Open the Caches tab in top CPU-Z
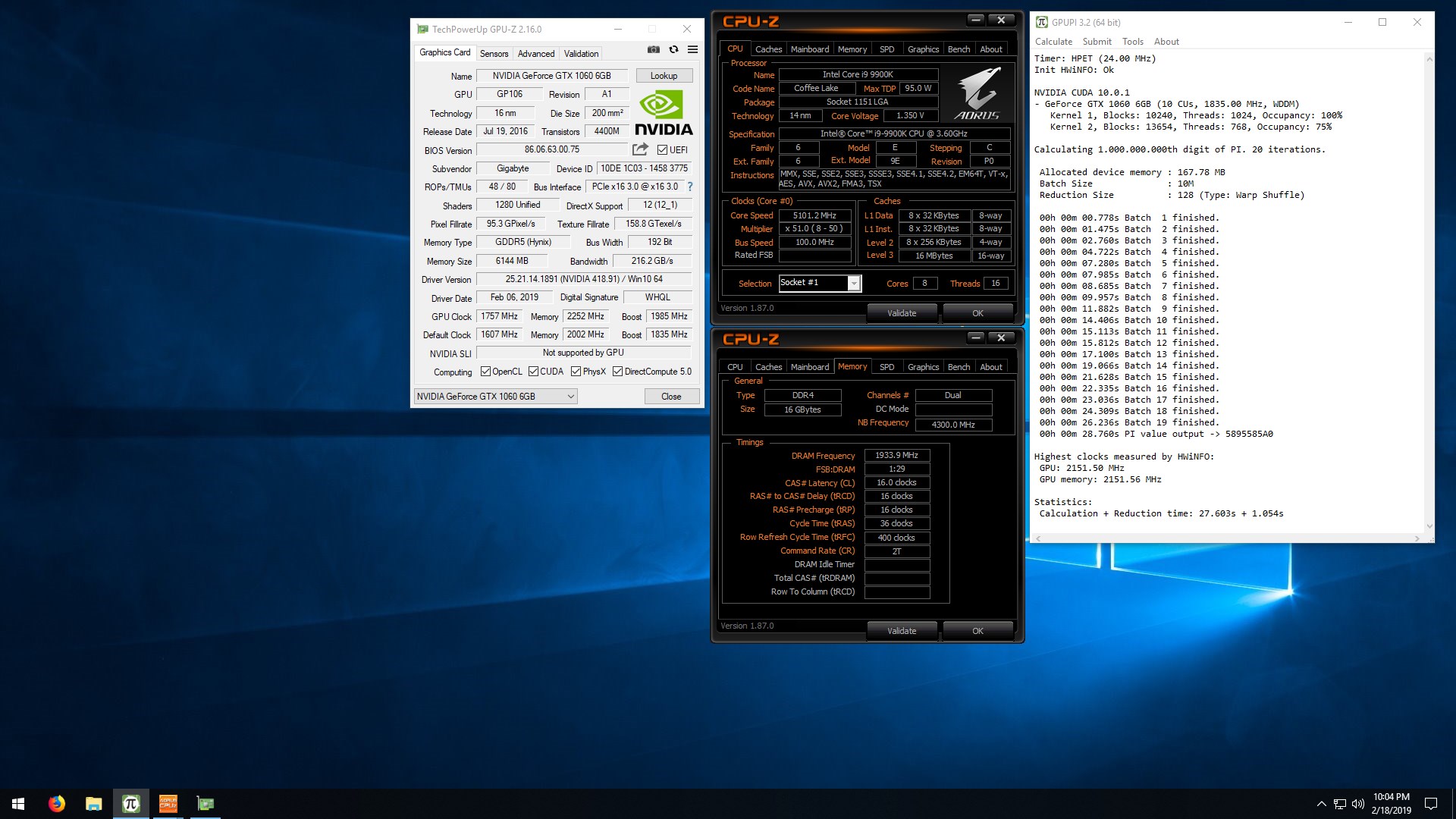 coord(768,49)
